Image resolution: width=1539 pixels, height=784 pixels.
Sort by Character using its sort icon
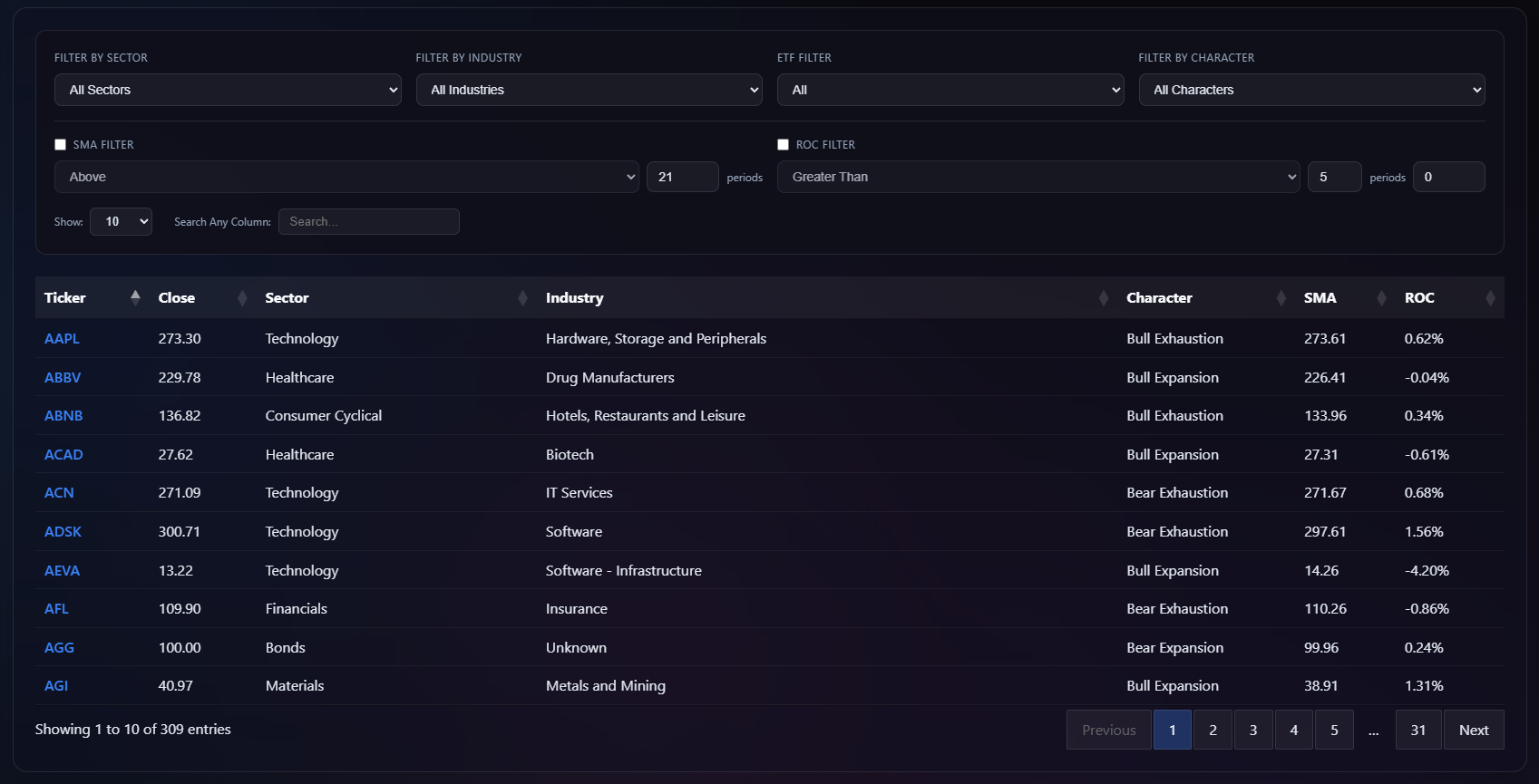(x=1281, y=298)
